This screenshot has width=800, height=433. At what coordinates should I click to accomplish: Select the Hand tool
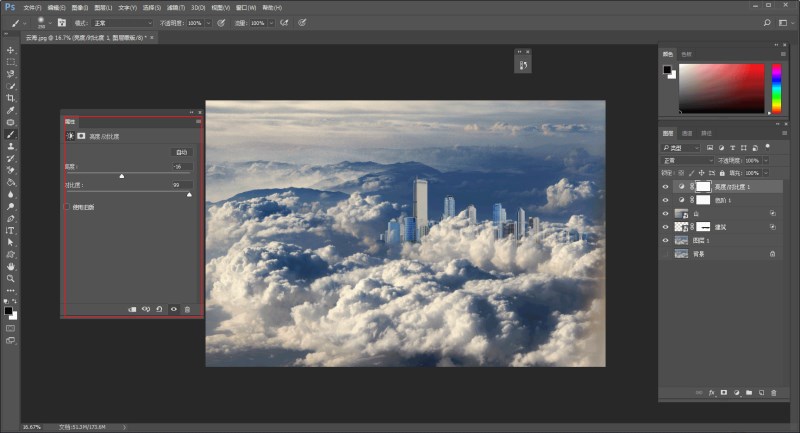[11, 266]
